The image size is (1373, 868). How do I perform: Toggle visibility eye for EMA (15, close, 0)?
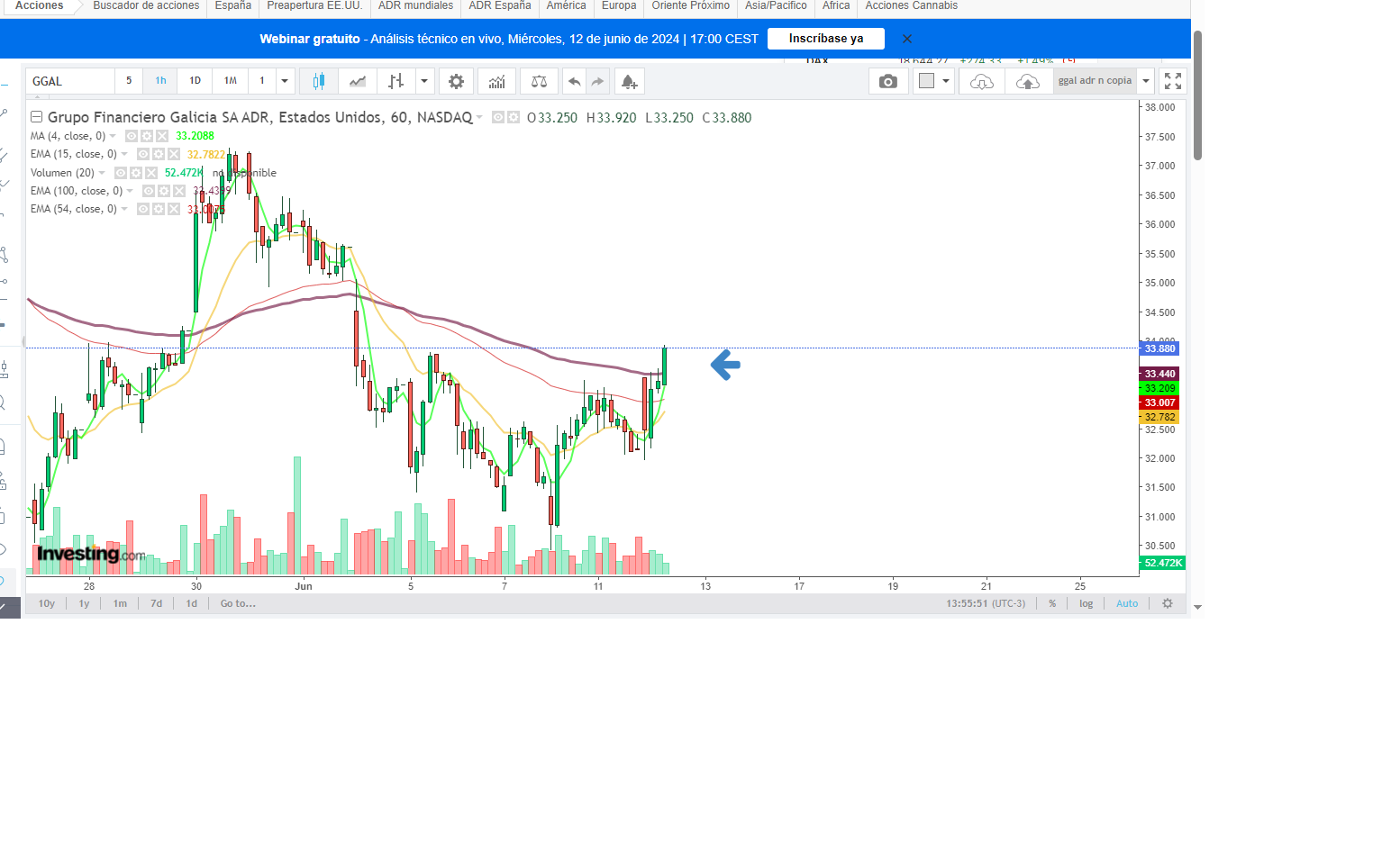[x=143, y=154]
